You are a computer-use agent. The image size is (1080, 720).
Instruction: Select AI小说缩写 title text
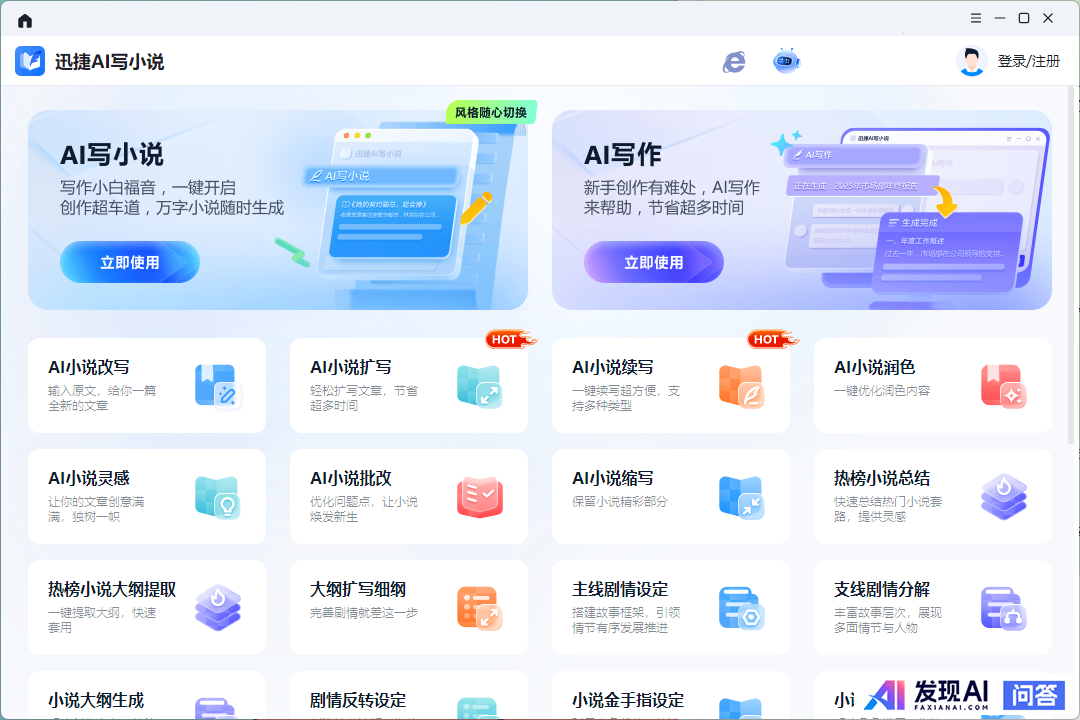tap(613, 479)
